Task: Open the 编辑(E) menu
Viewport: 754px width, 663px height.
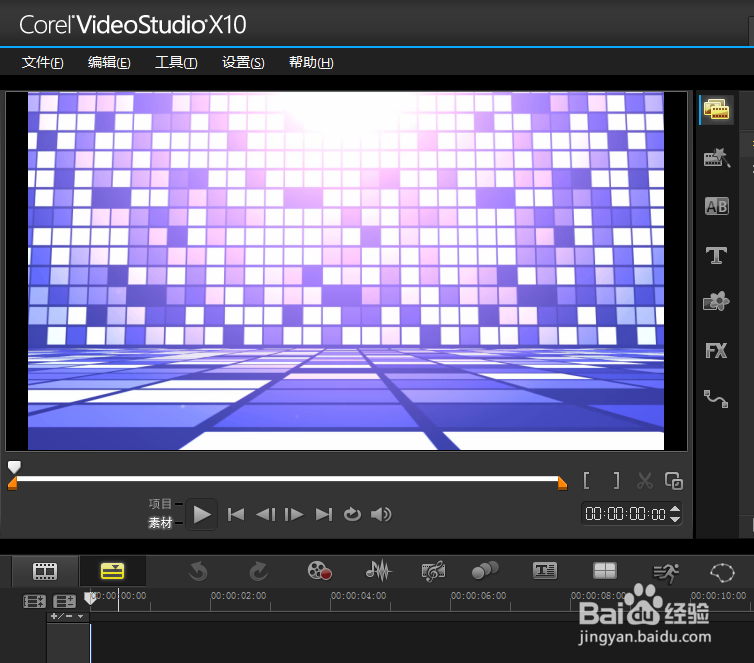Action: [x=109, y=63]
